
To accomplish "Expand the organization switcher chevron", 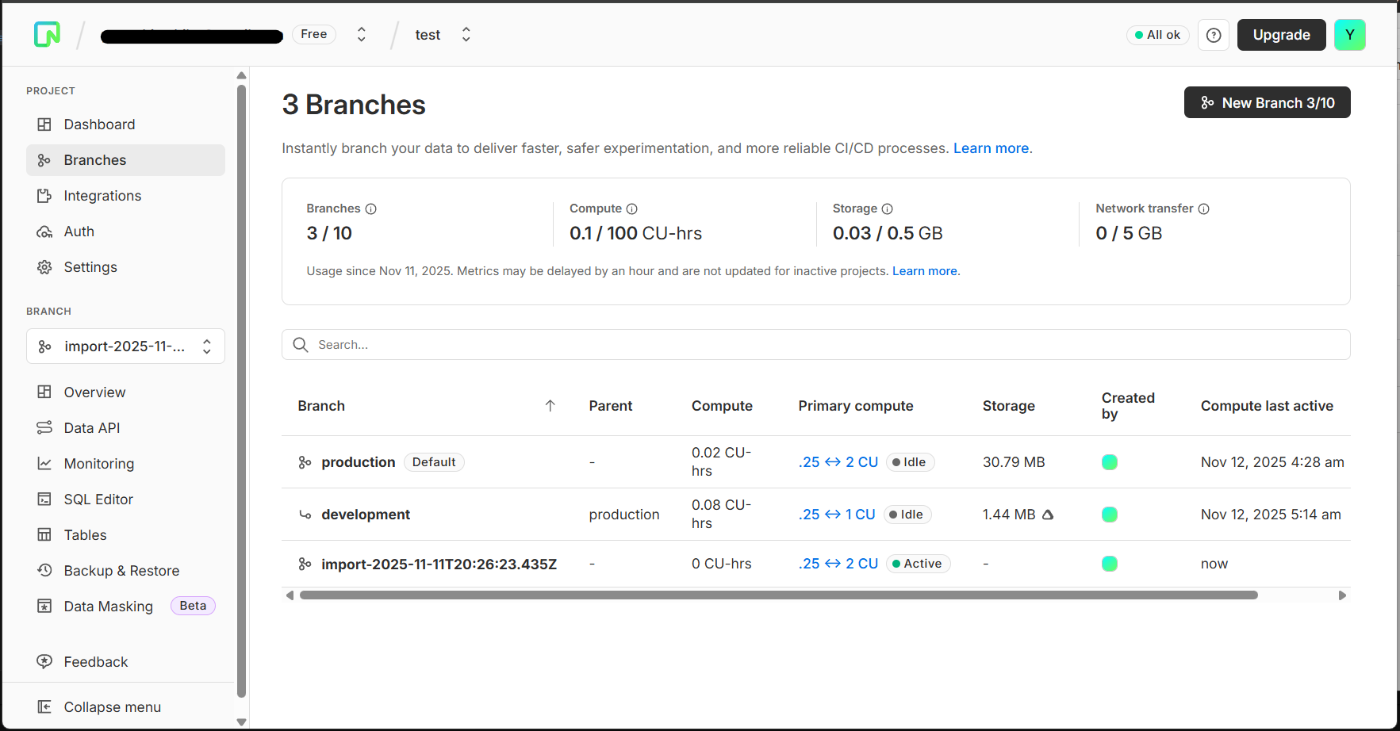I will click(362, 35).
